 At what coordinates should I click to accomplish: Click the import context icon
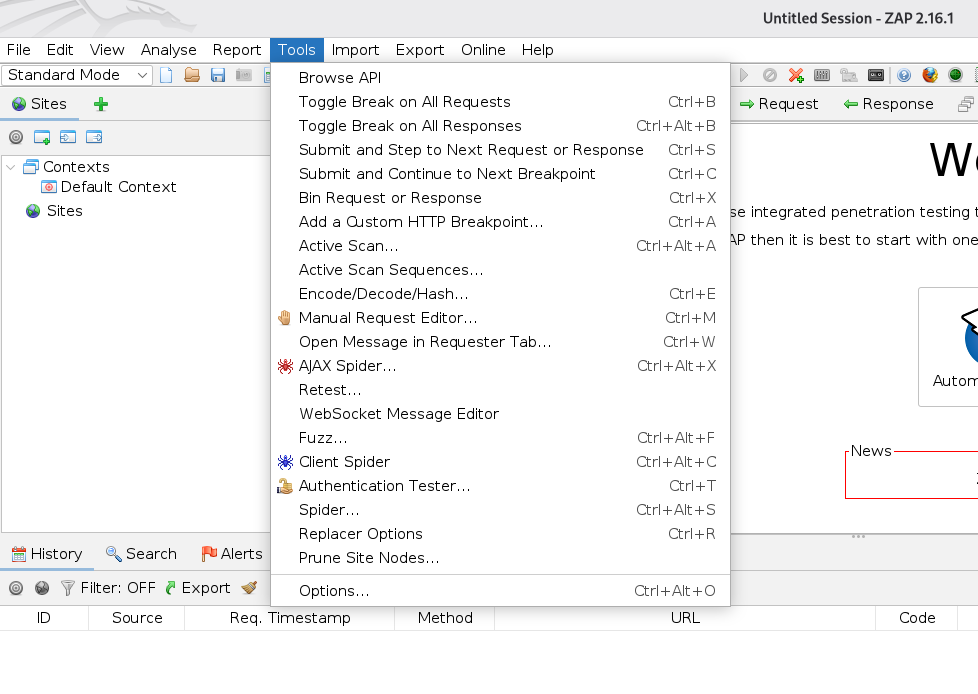(x=68, y=137)
